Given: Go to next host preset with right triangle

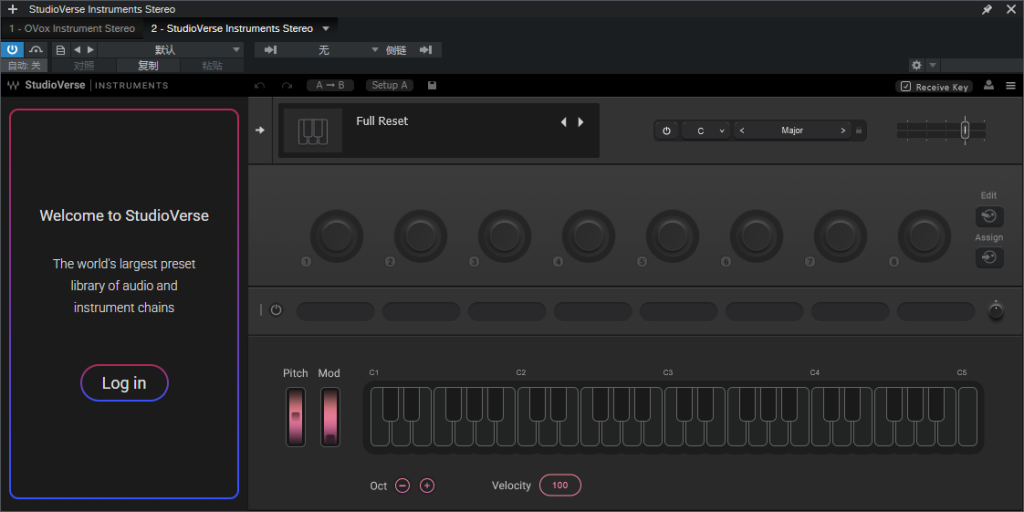Looking at the screenshot, I should pyautogui.click(x=90, y=50).
